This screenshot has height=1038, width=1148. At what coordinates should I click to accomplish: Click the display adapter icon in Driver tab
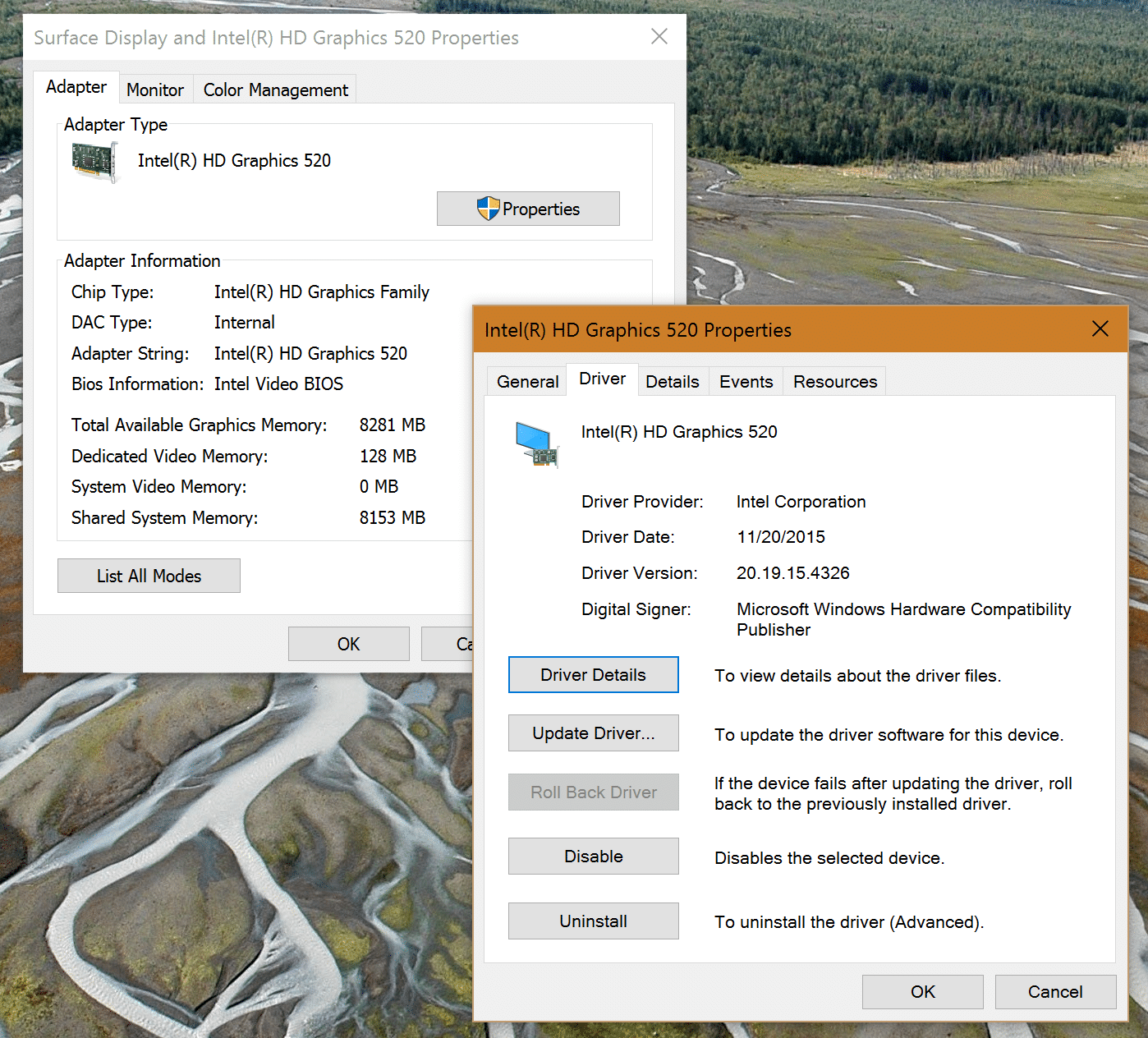[537, 444]
